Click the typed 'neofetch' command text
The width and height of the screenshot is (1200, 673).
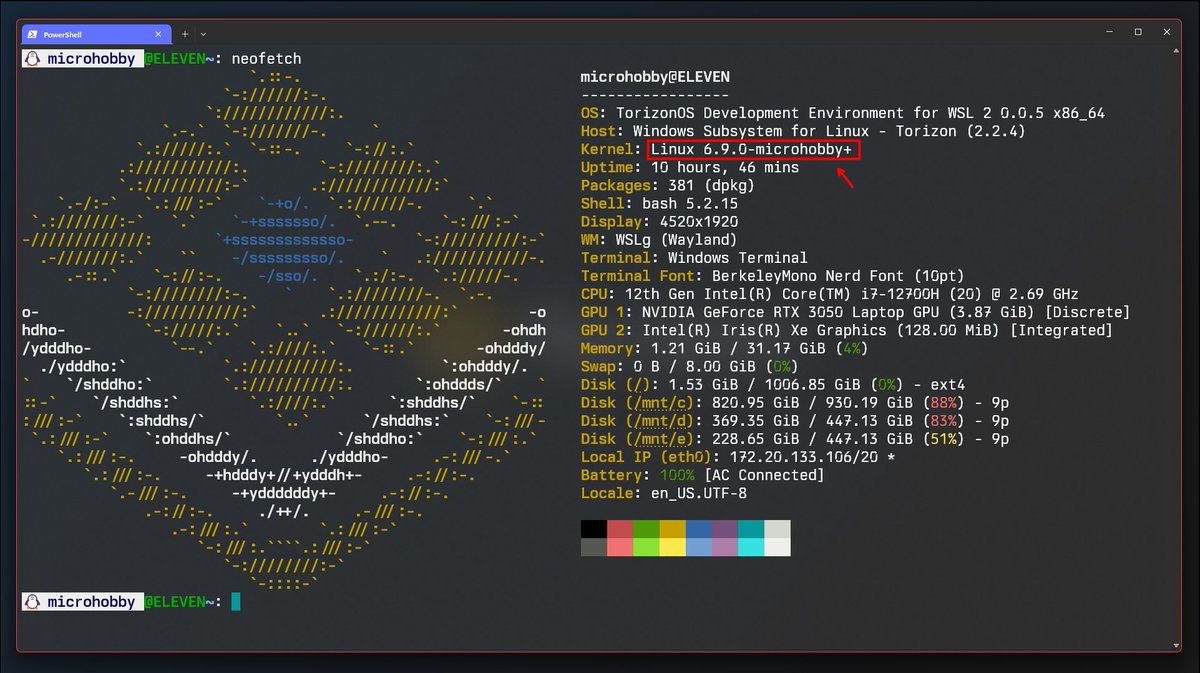(x=266, y=59)
